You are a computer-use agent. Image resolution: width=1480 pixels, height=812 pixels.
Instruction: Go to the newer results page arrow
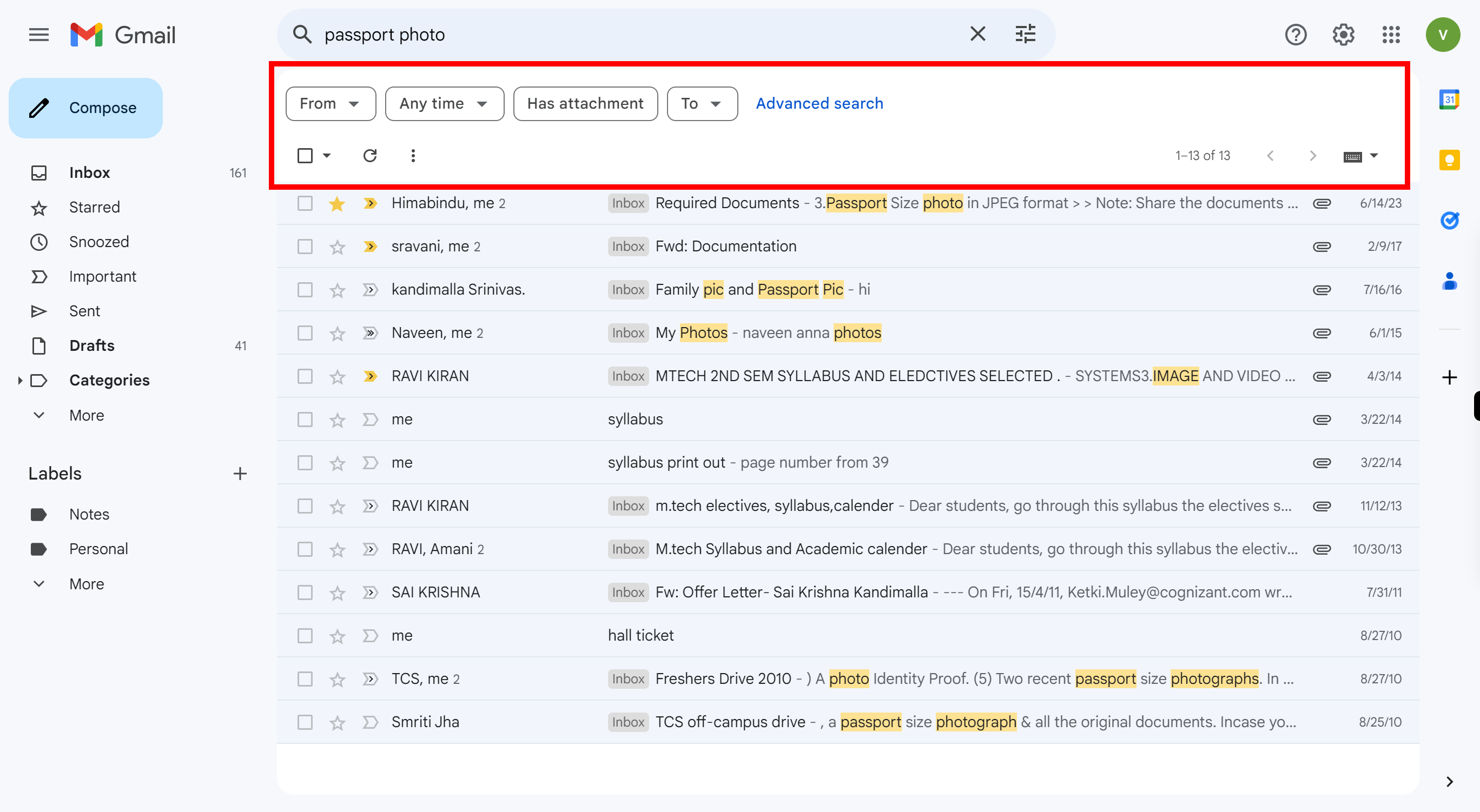[1270, 156]
